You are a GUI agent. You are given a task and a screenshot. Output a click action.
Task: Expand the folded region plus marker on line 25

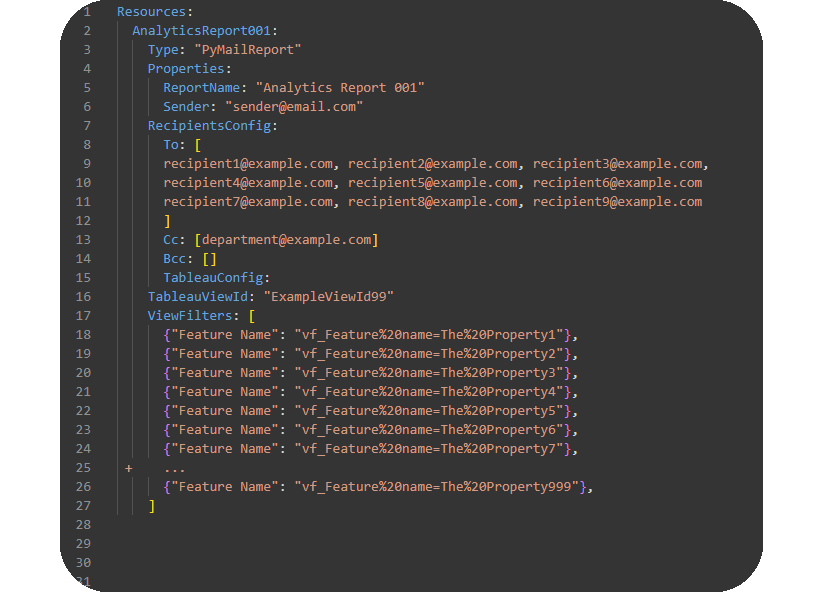coord(129,468)
